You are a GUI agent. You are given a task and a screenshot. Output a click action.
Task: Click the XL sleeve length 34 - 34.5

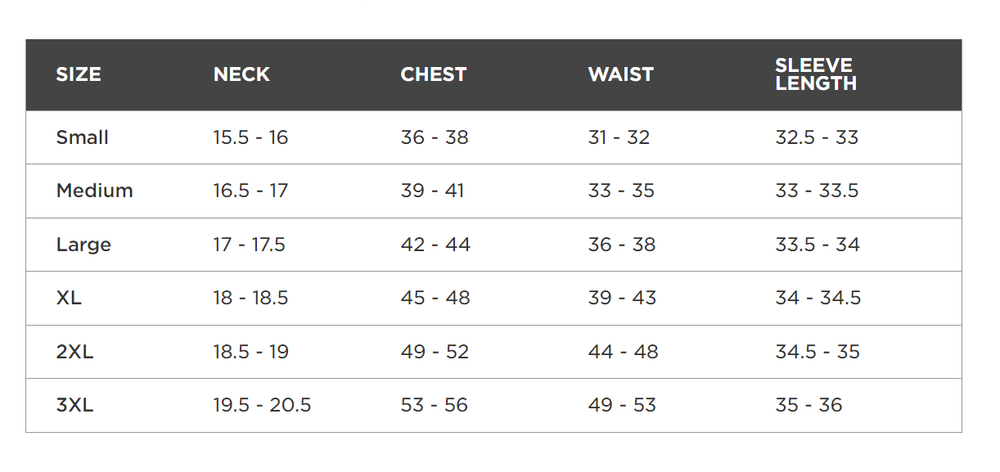pos(817,298)
